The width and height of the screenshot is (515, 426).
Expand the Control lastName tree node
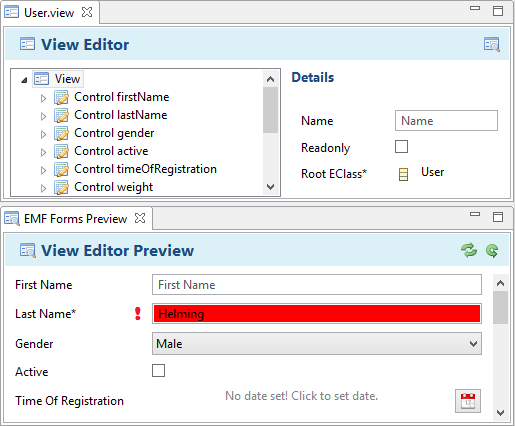point(43,116)
